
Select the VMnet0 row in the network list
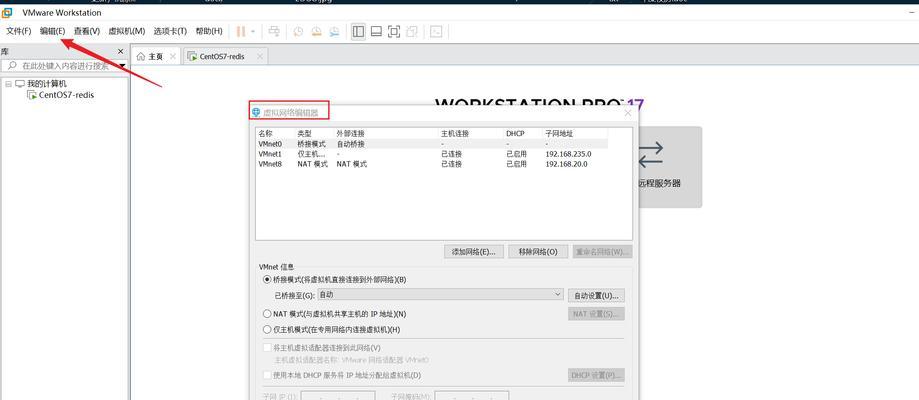(x=432, y=144)
